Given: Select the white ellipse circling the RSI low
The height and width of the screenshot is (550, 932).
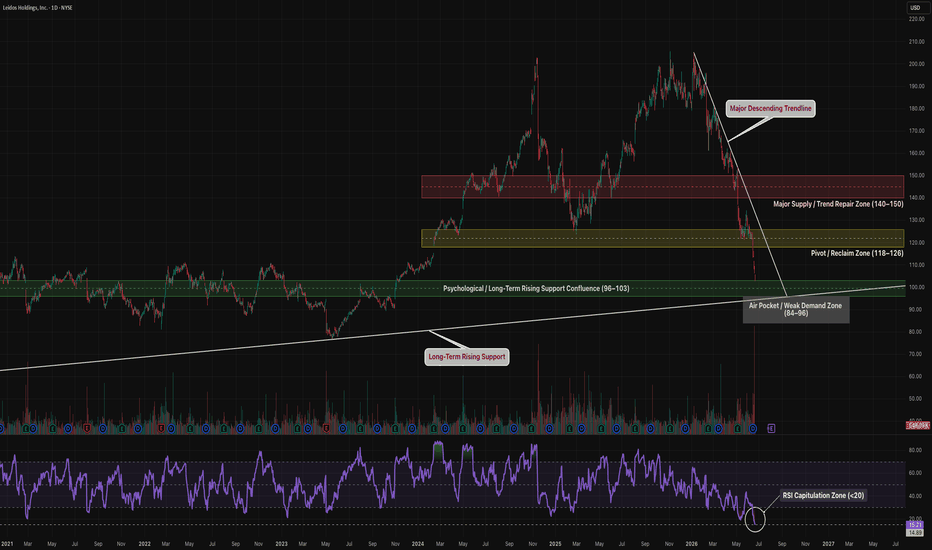Looking at the screenshot, I should tap(755, 519).
